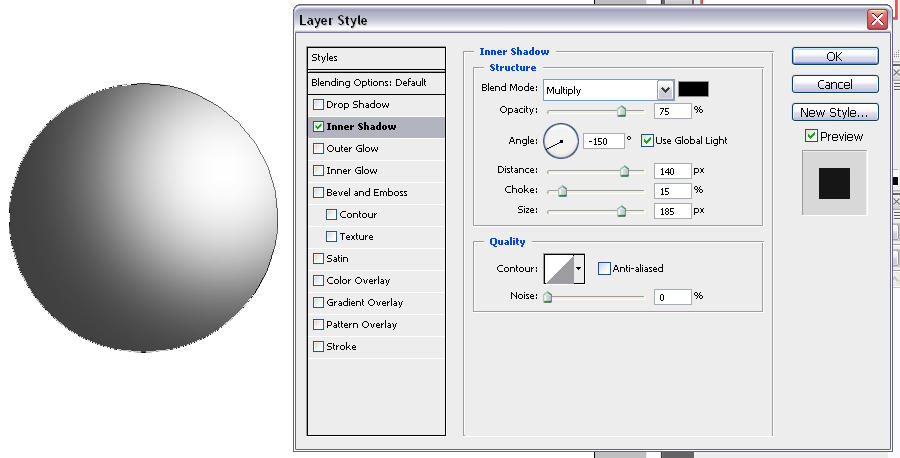This screenshot has width=900, height=458.
Task: Tick the Texture sub-option checkbox
Action: pyautogui.click(x=331, y=236)
